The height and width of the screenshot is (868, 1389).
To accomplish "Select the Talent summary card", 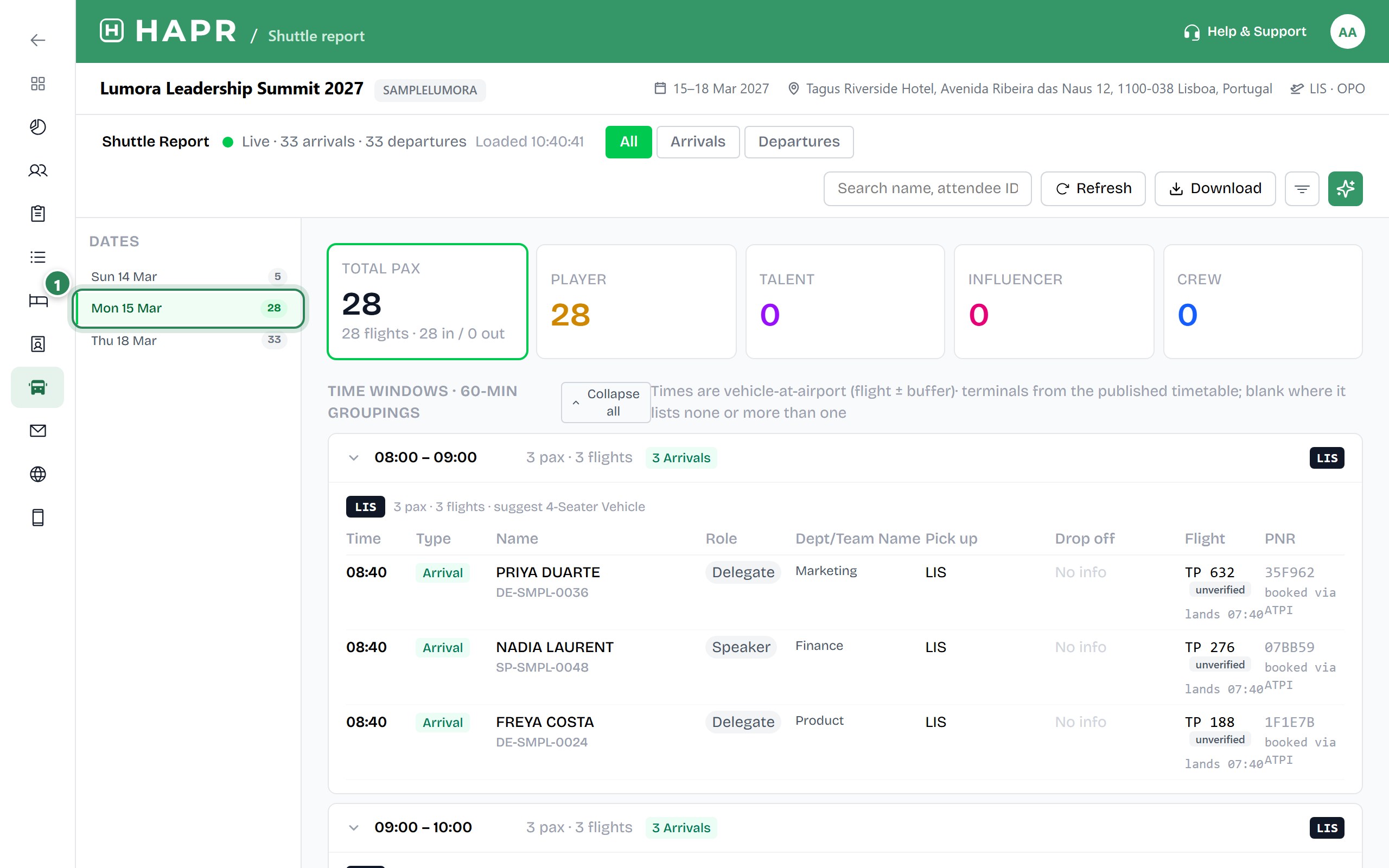I will [x=845, y=302].
